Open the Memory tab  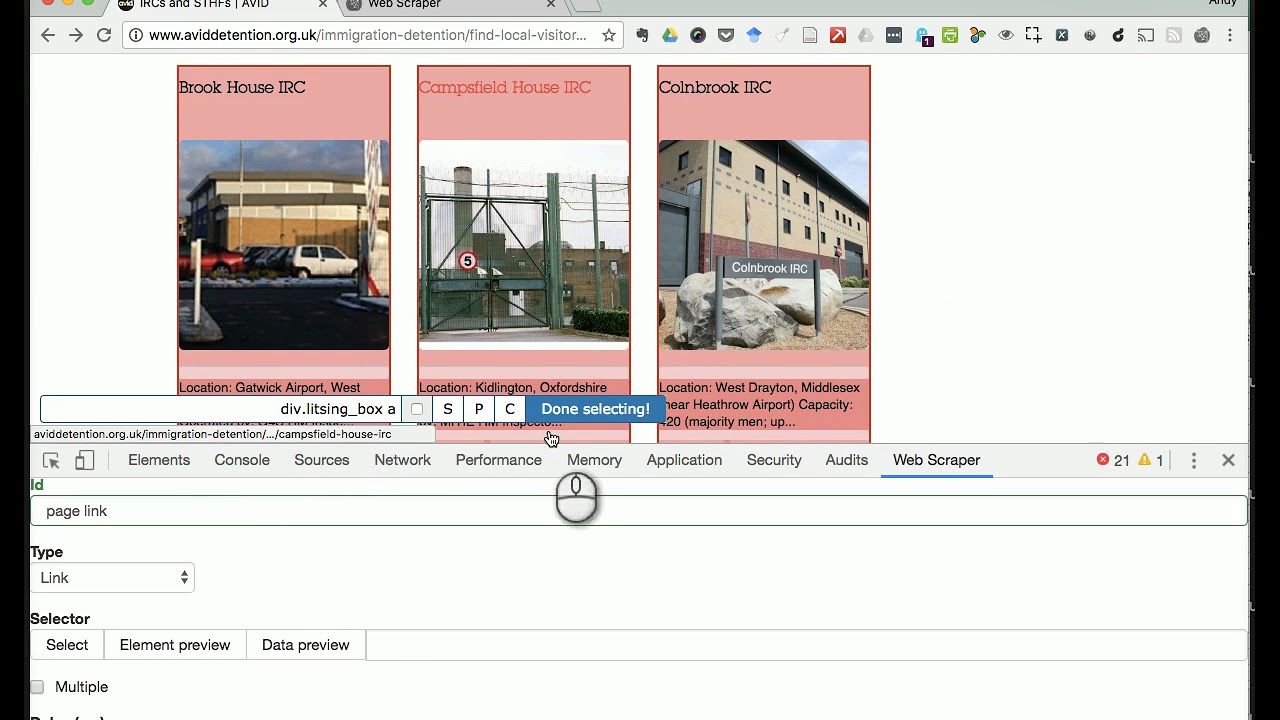(x=594, y=460)
